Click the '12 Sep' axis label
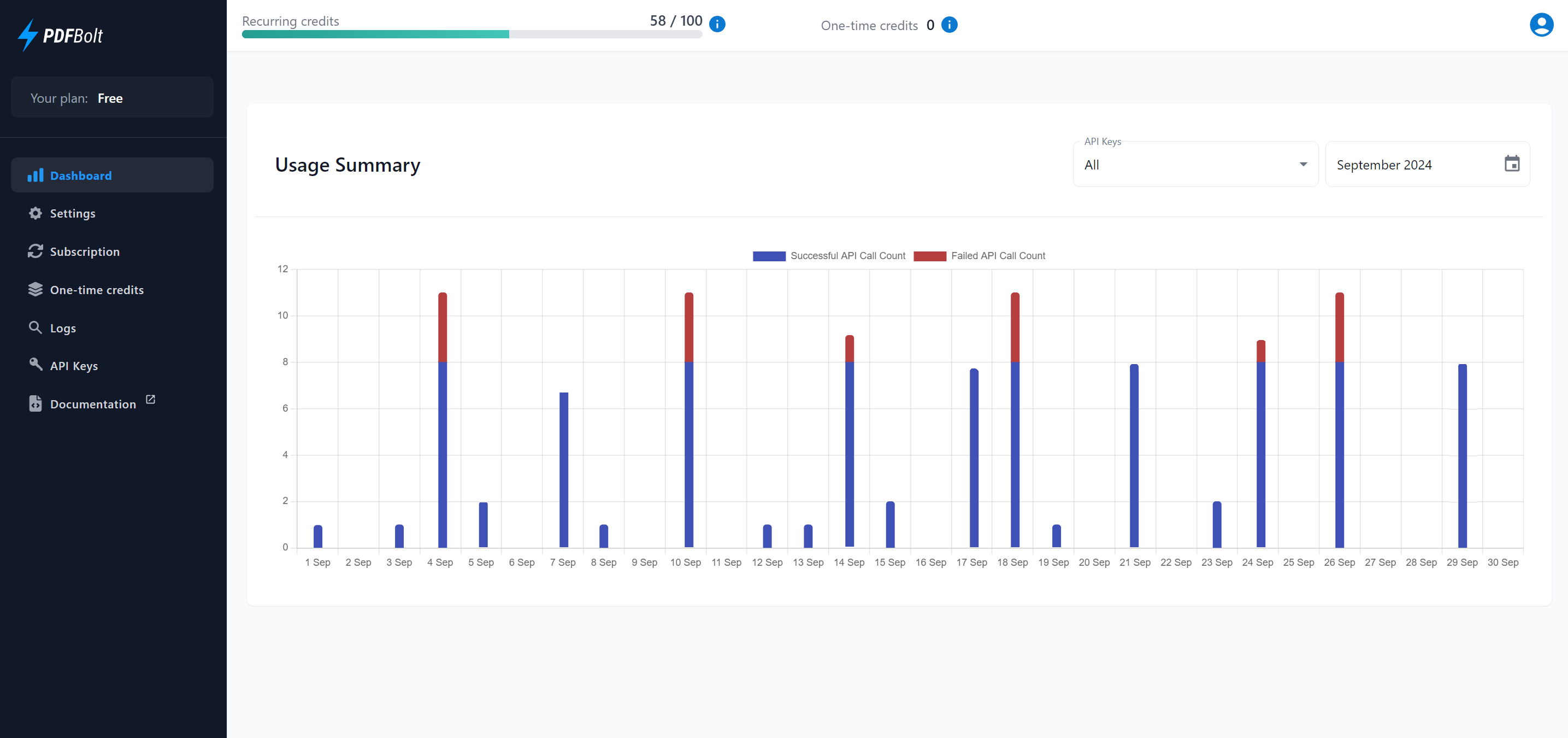The height and width of the screenshot is (738, 1568). pos(767,562)
